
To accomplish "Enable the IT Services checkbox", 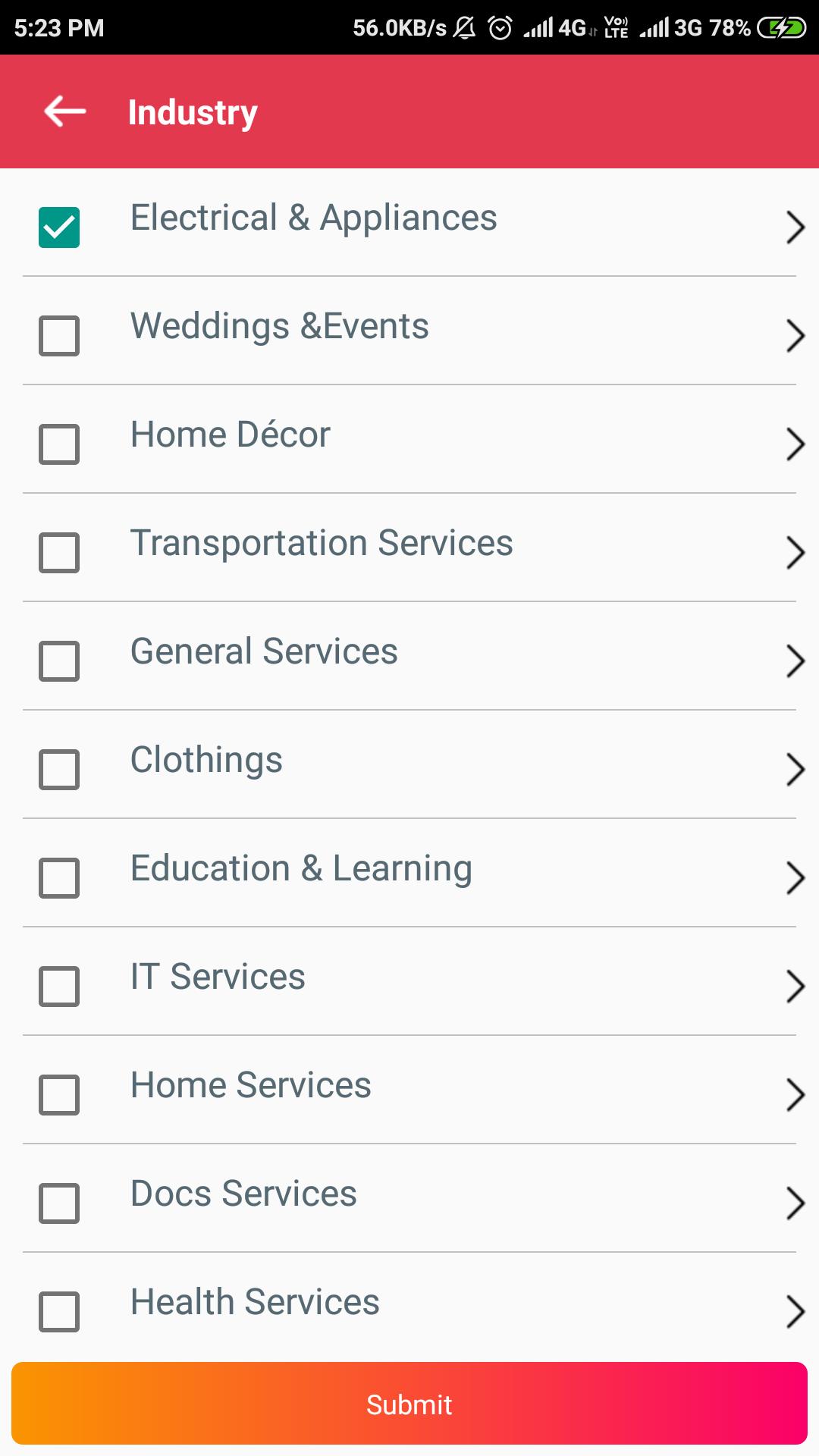I will coord(59,987).
